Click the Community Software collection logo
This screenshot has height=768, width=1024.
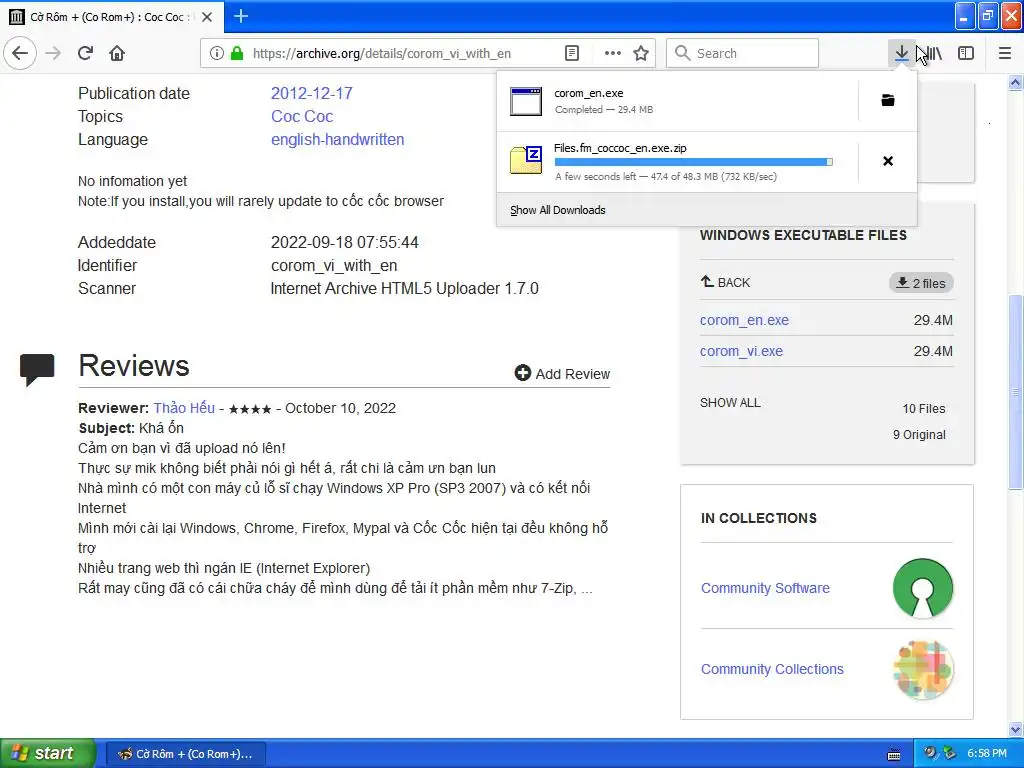coord(922,588)
